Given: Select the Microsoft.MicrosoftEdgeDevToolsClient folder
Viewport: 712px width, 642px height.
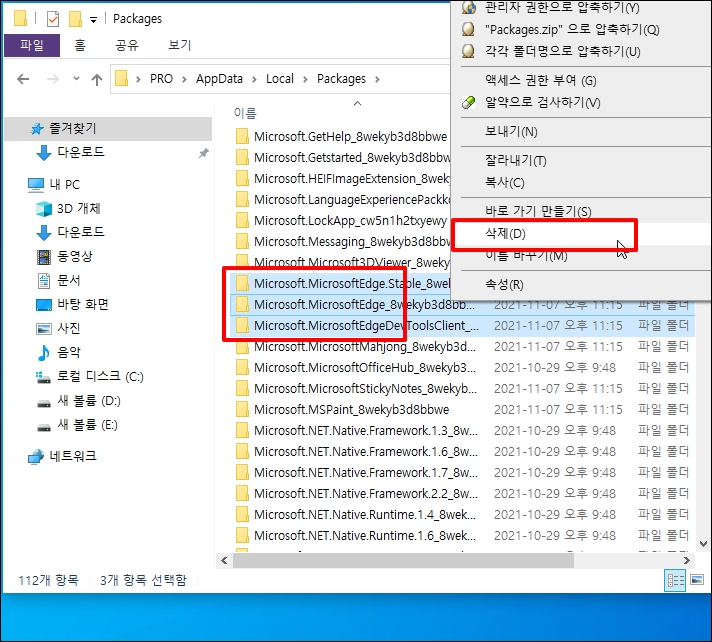Looking at the screenshot, I should (x=462, y=326).
